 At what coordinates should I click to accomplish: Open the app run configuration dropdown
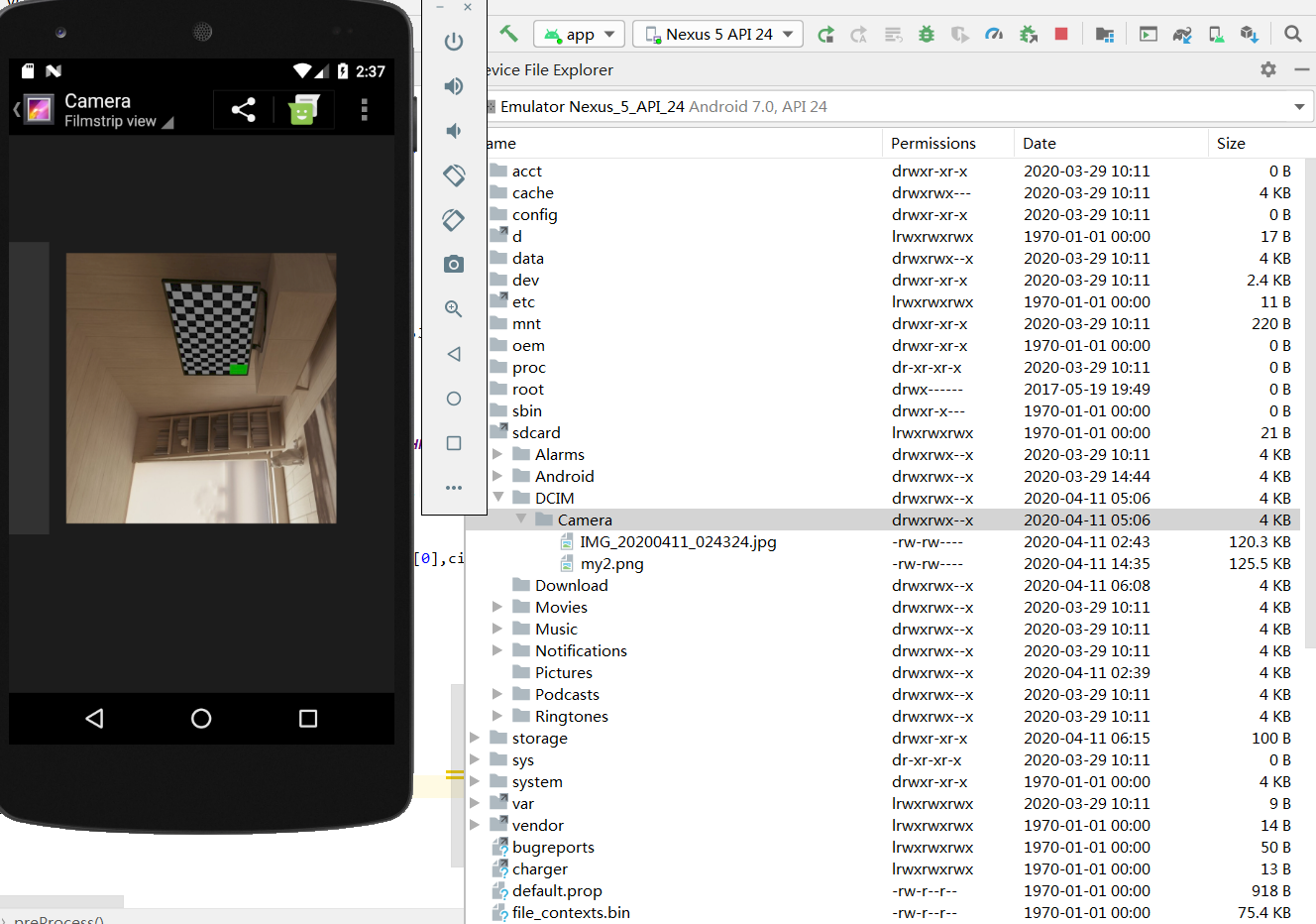point(579,33)
